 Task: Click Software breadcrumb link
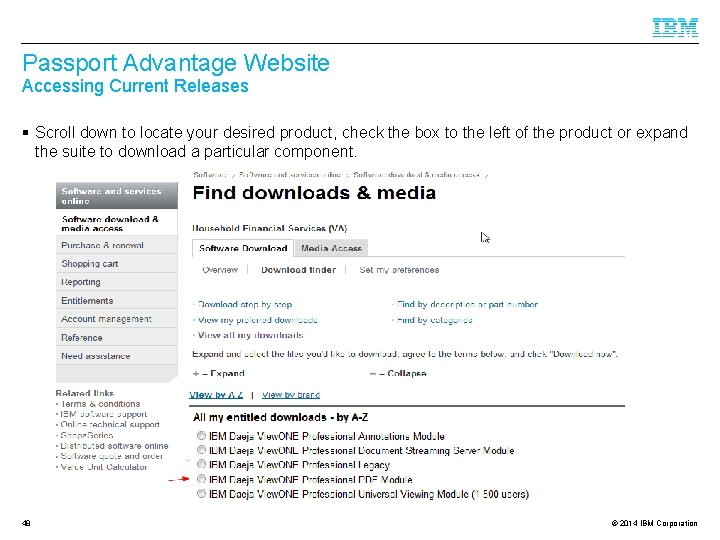(210, 174)
